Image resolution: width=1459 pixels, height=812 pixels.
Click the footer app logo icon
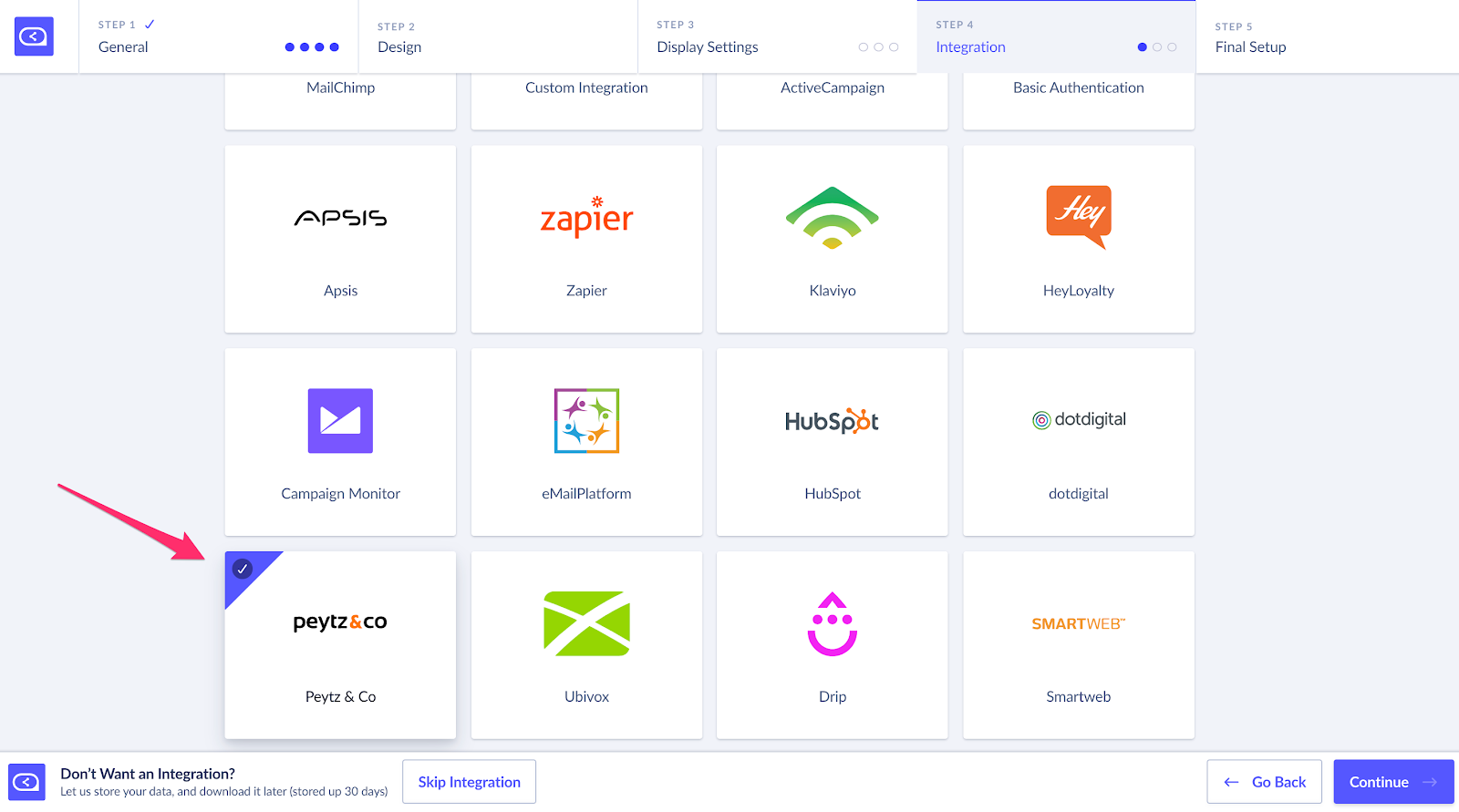pyautogui.click(x=26, y=782)
